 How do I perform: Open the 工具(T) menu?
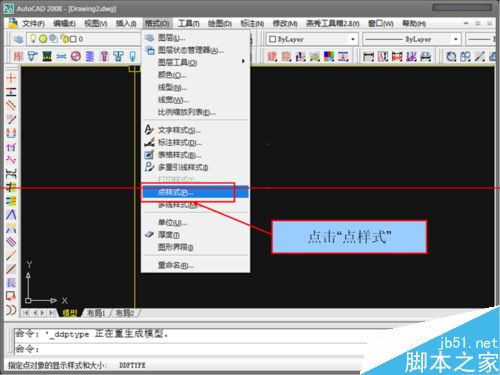coord(188,24)
